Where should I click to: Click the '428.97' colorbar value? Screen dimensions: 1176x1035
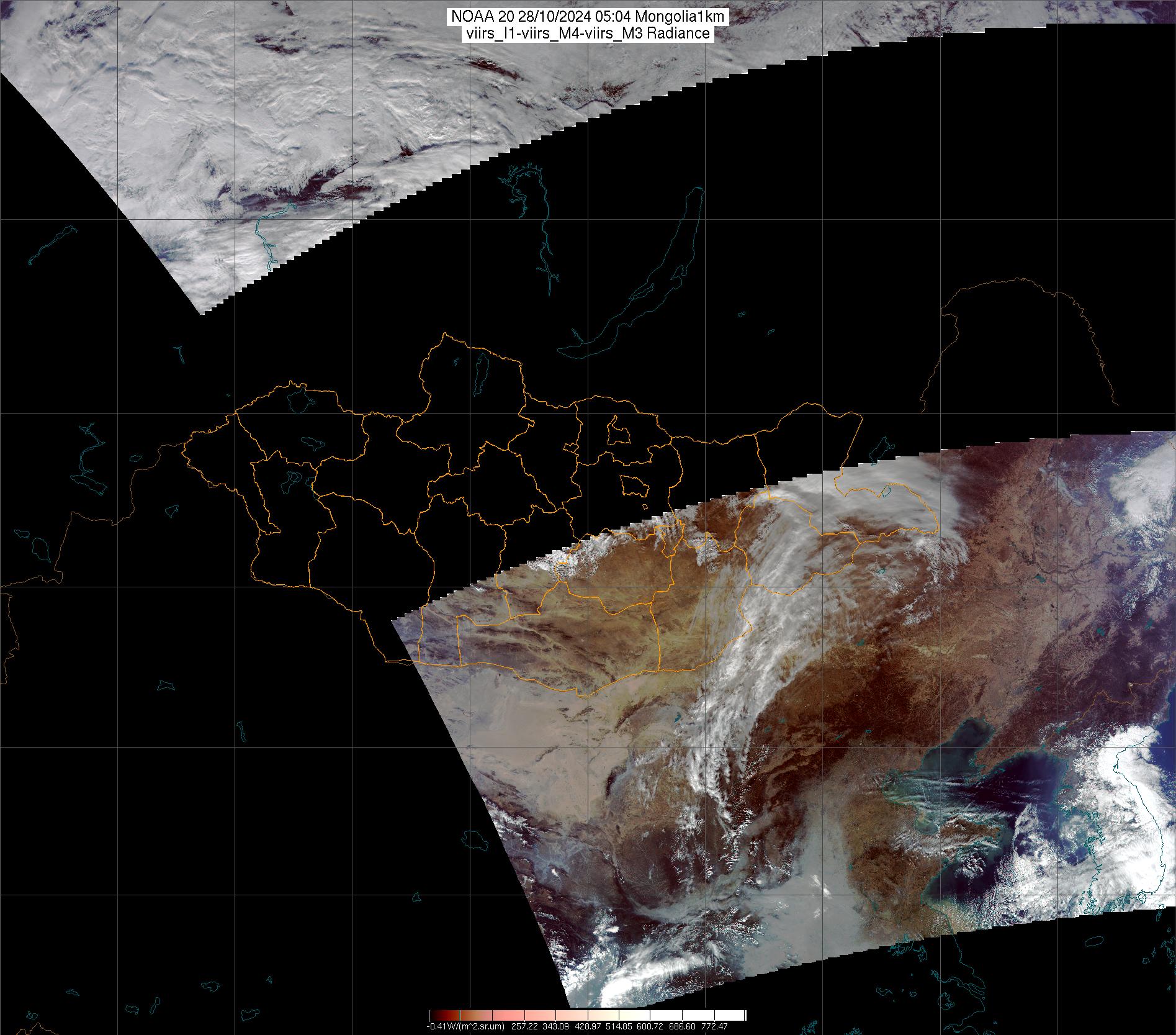point(588,1026)
